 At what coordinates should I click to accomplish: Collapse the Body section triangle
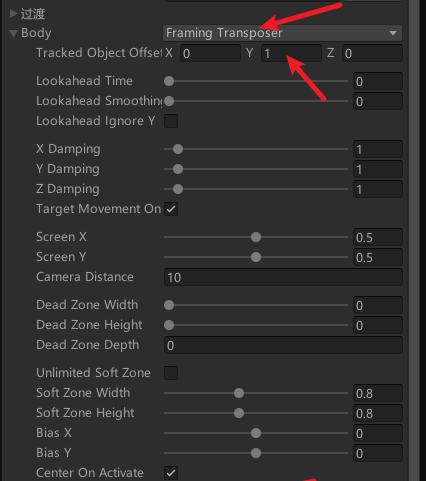(x=13, y=33)
